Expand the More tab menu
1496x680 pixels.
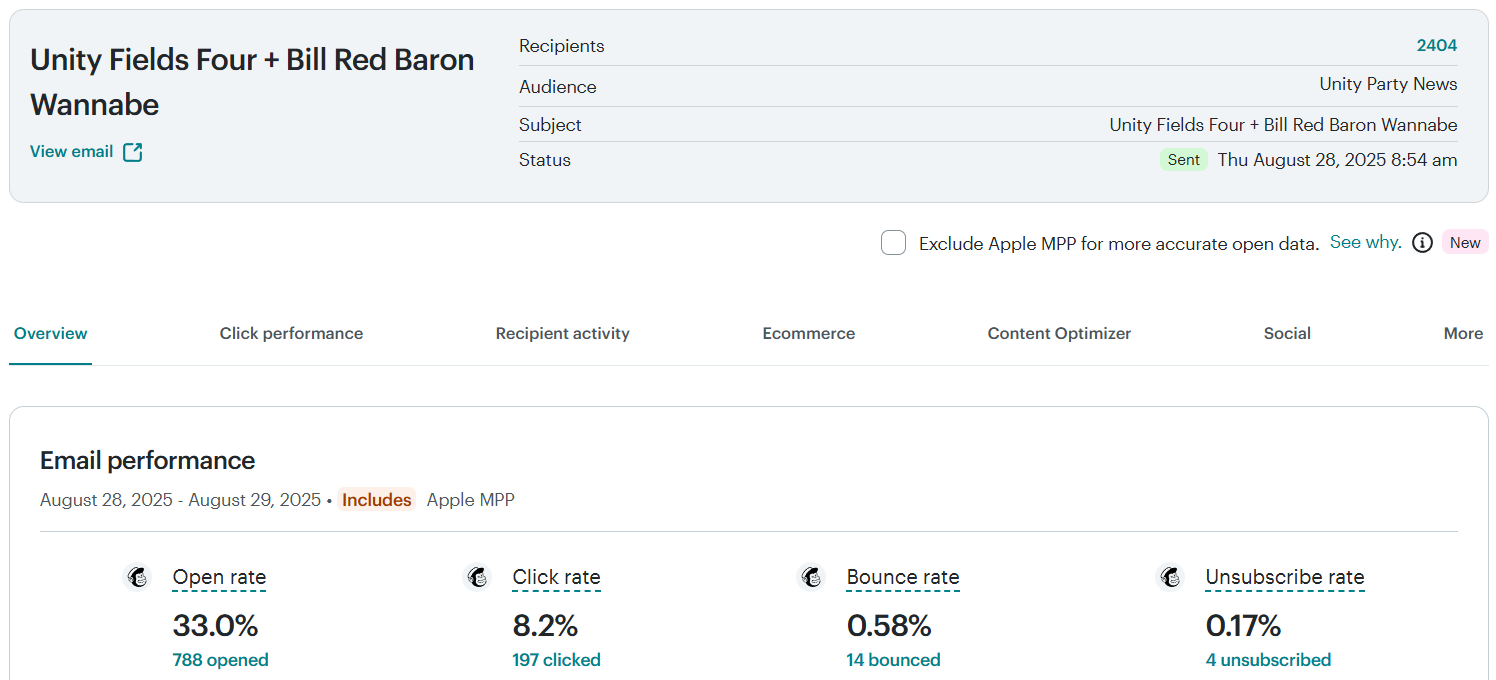click(x=1463, y=334)
